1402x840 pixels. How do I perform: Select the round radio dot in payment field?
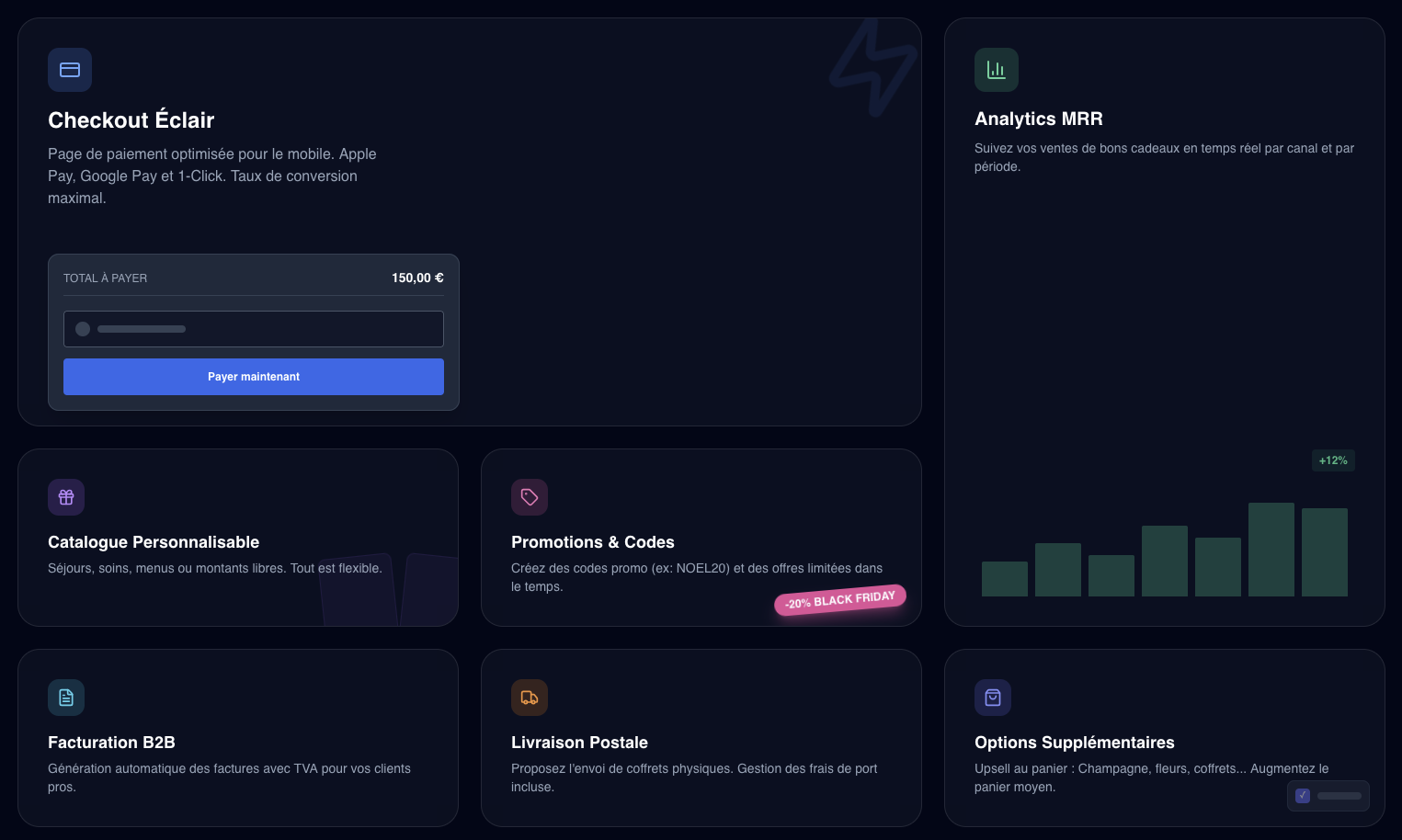point(83,329)
